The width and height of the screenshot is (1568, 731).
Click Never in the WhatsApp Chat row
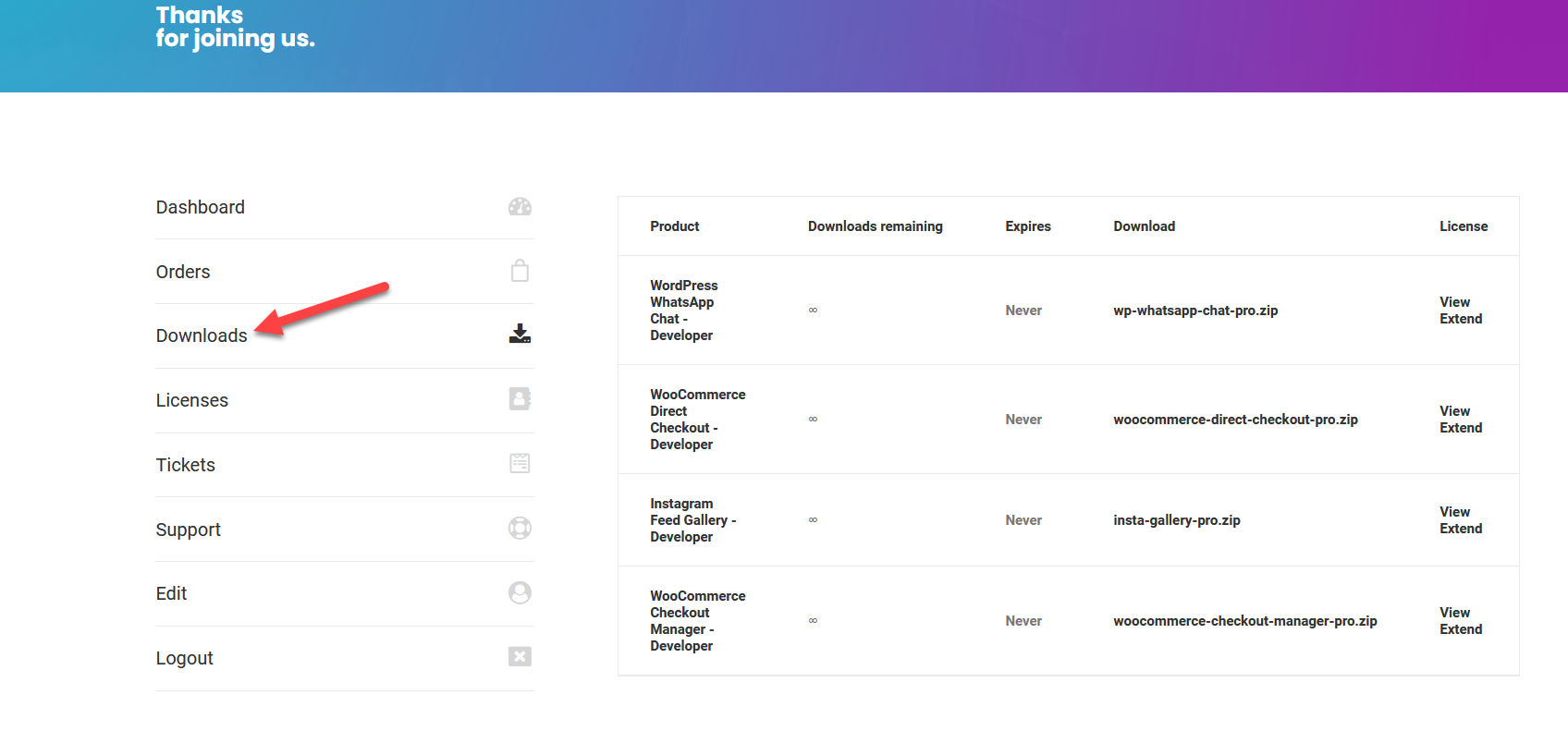[1023, 311]
